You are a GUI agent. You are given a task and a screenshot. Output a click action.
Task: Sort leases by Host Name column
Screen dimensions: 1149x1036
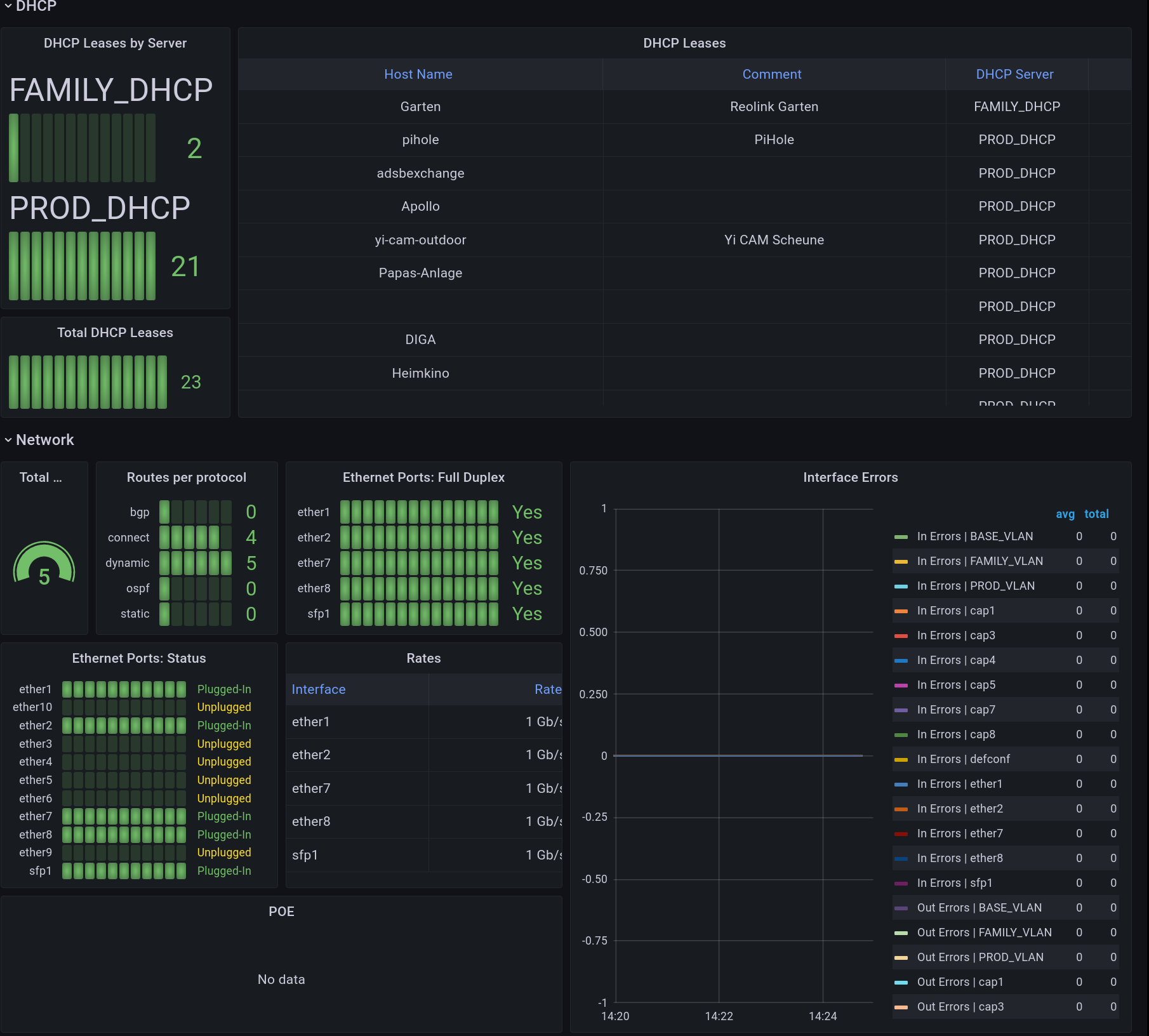[418, 74]
